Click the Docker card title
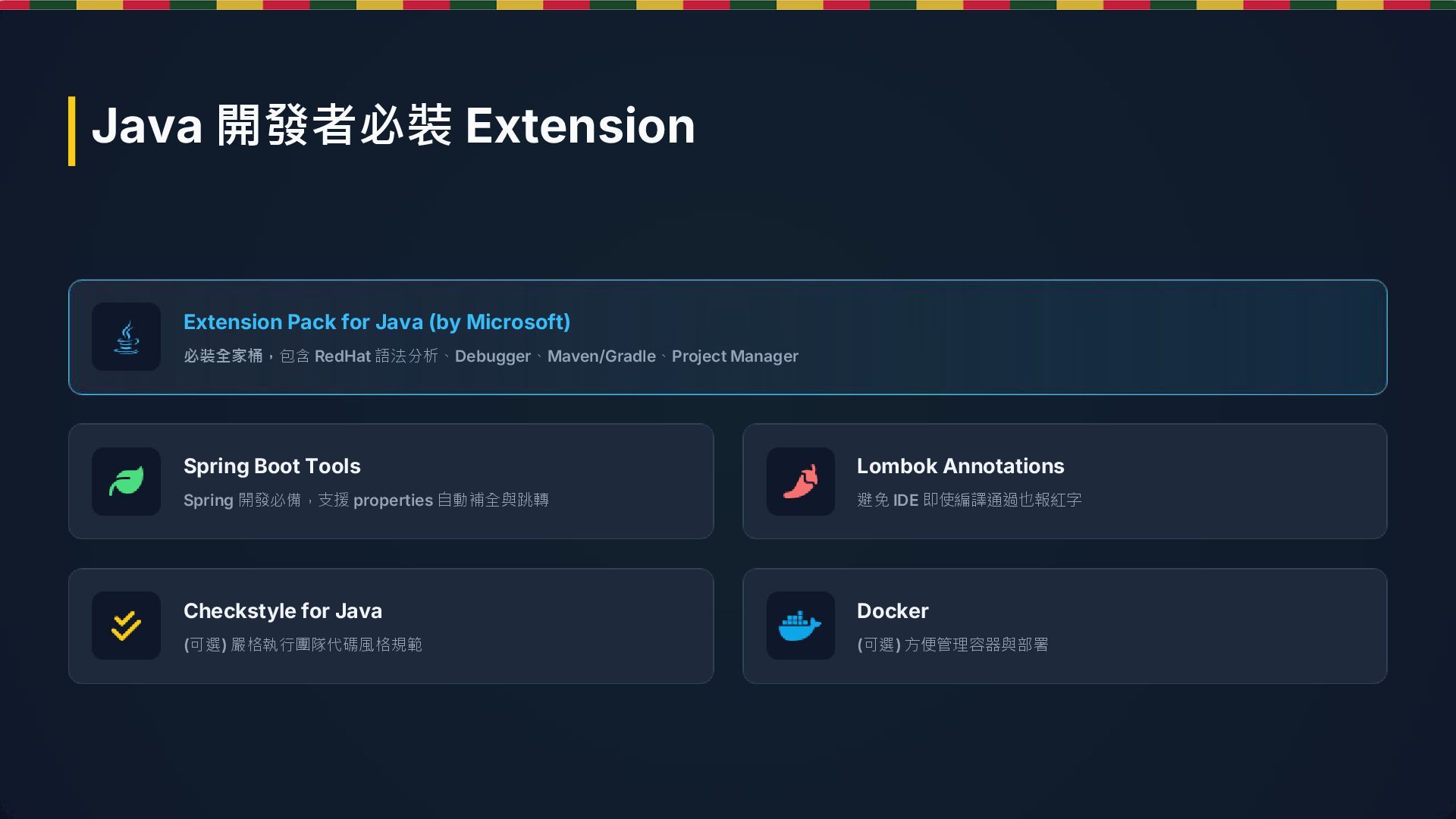The height and width of the screenshot is (819, 1456). coord(892,610)
